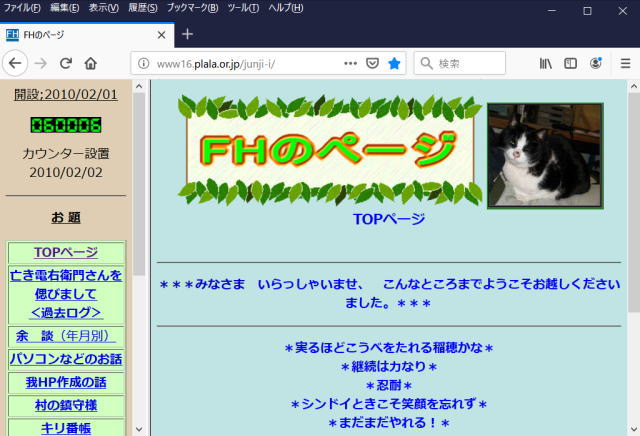
Task: Open the ヘルプ(H) menu
Action: pos(286,8)
